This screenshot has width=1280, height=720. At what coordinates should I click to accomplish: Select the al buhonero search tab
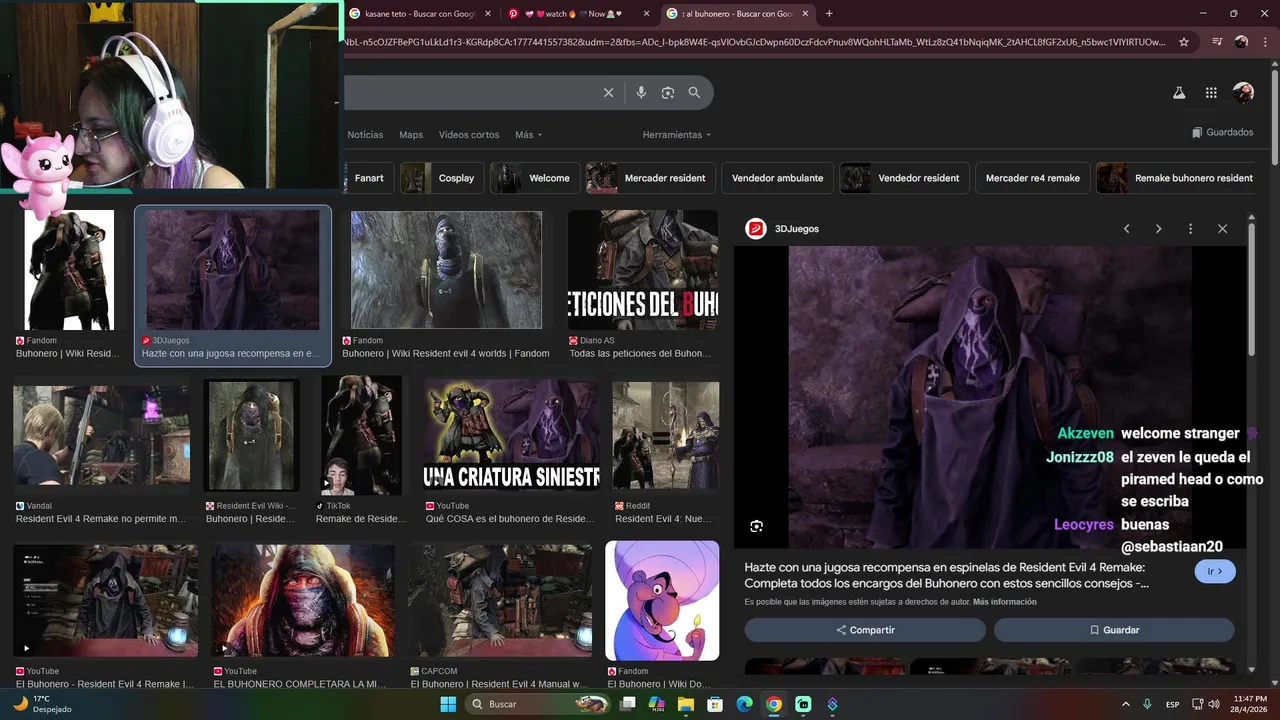[x=737, y=14]
